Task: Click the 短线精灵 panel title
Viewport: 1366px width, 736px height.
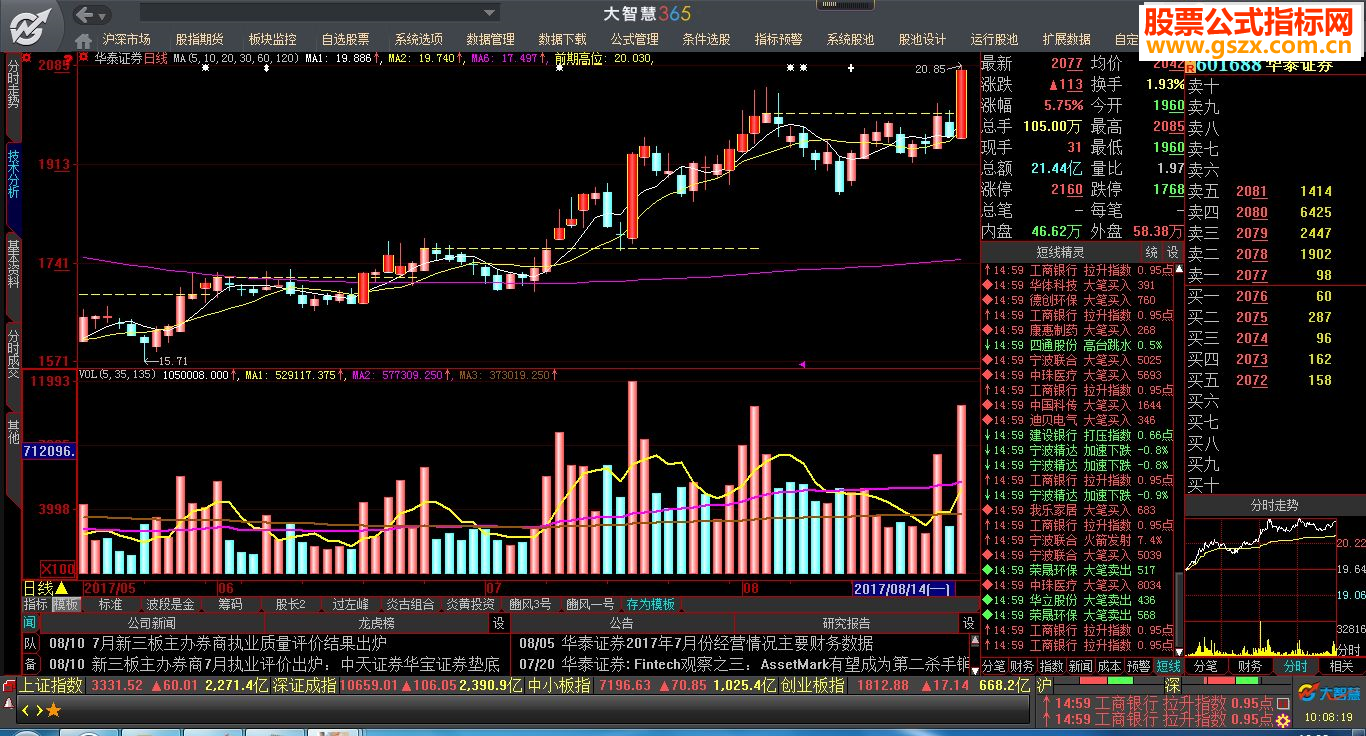Action: [x=1060, y=252]
